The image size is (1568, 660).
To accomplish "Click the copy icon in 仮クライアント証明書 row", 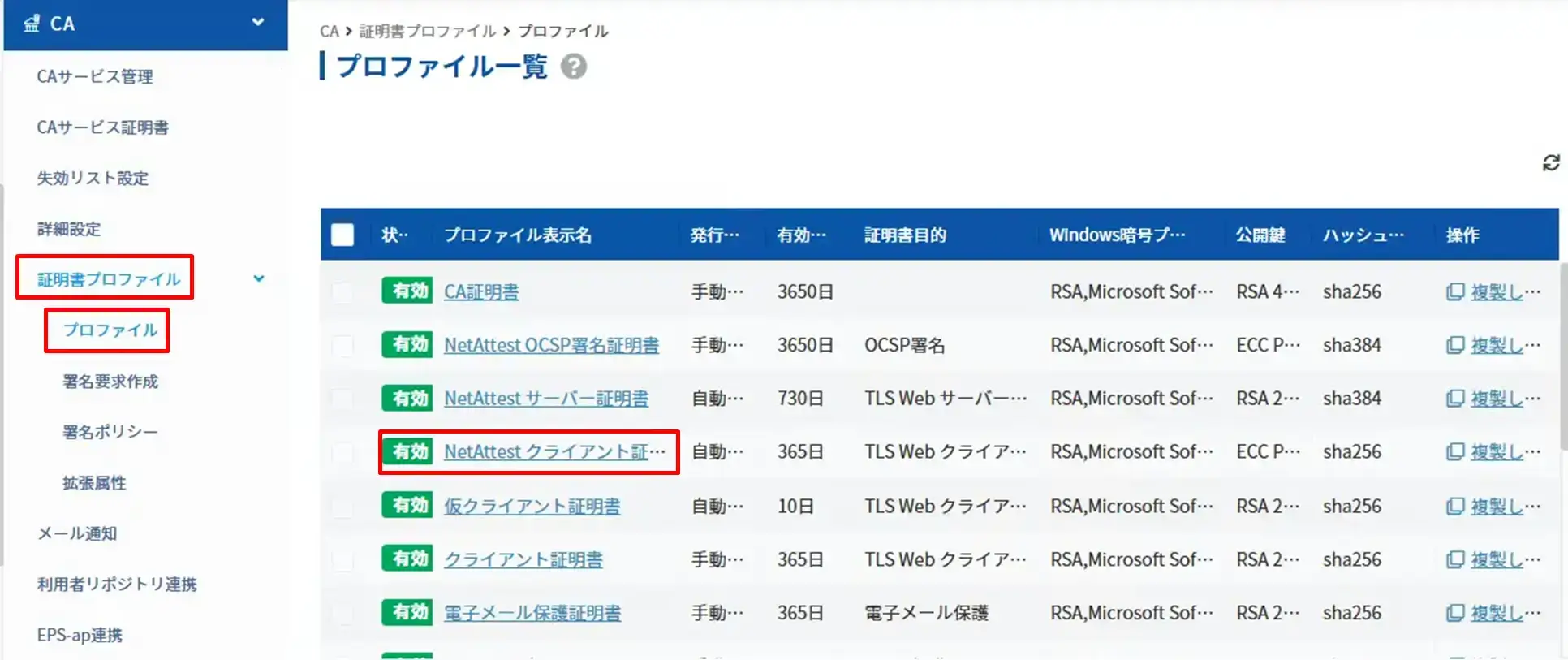I will click(x=1454, y=507).
